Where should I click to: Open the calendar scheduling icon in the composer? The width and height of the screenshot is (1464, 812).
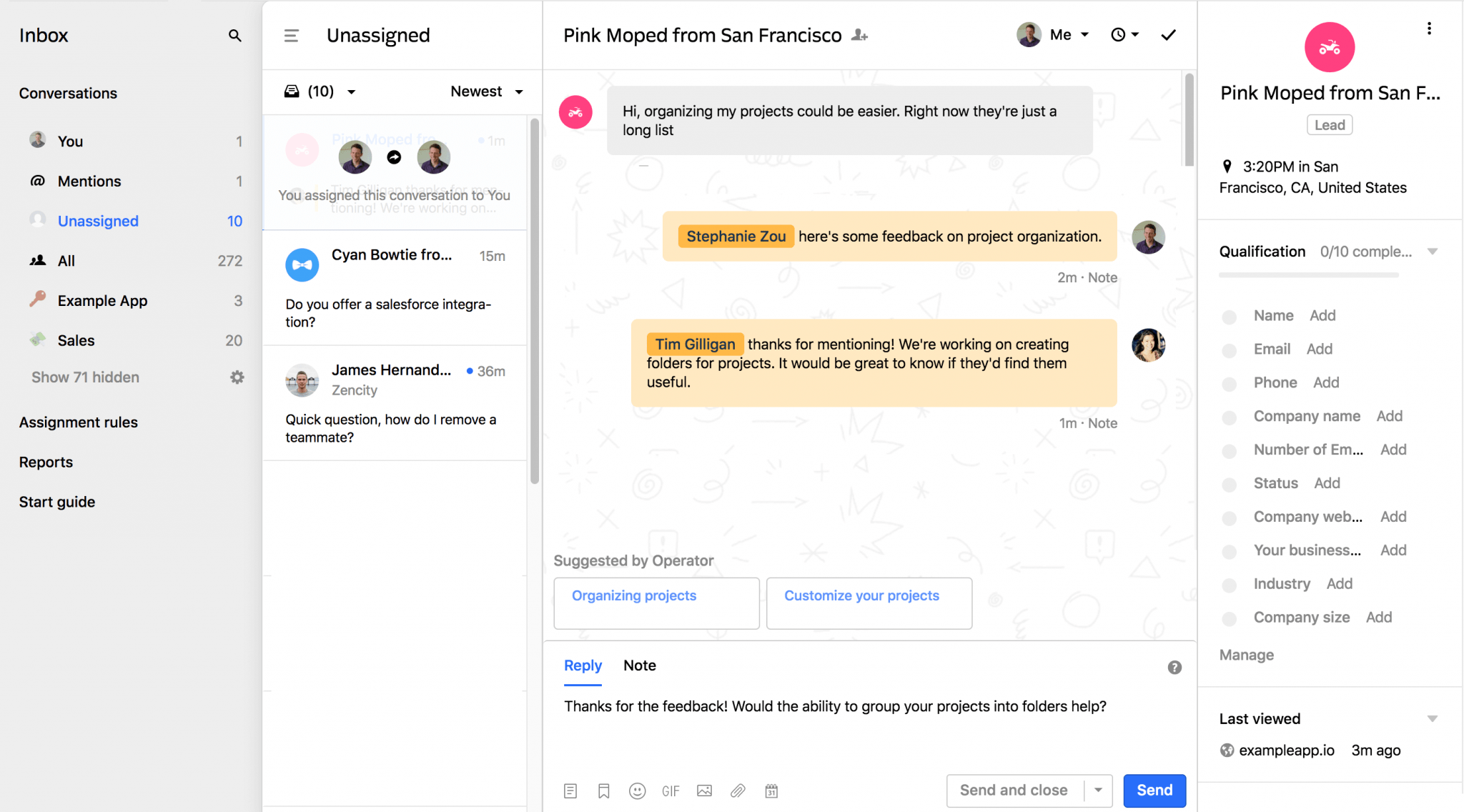click(x=771, y=791)
